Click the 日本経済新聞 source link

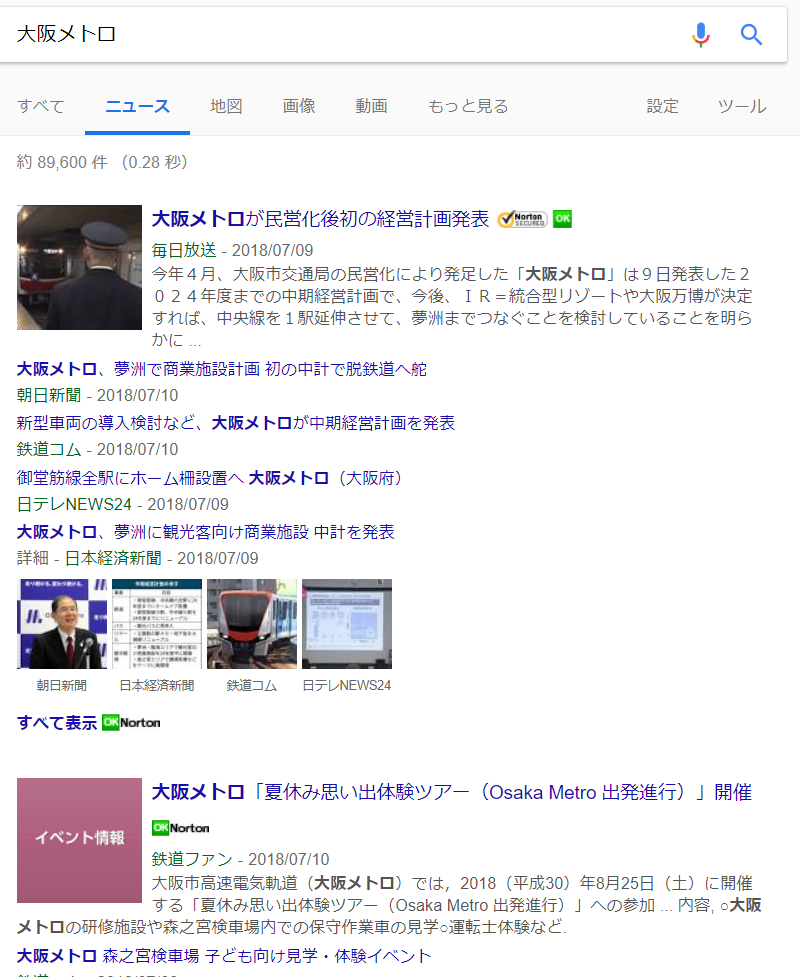click(113, 558)
